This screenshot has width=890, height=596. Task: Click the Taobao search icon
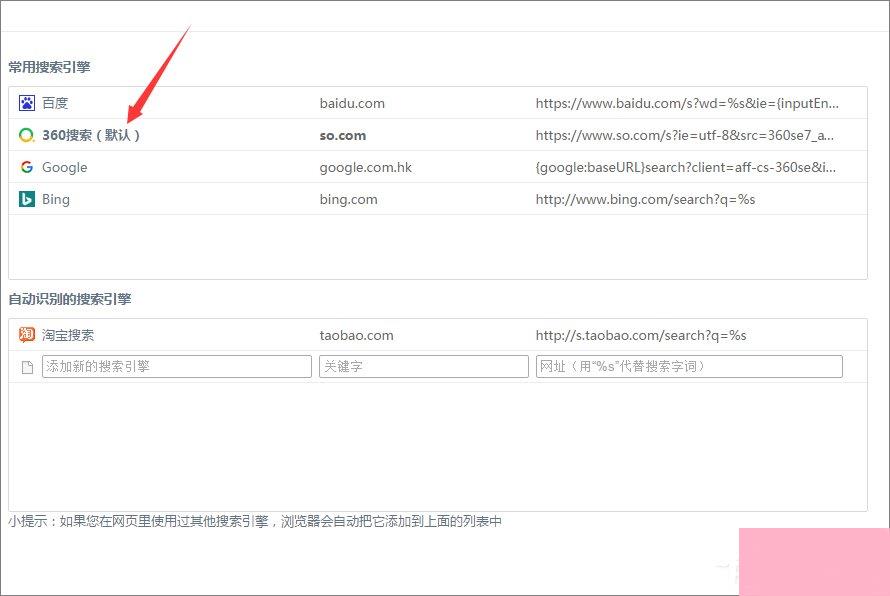pyautogui.click(x=27, y=335)
